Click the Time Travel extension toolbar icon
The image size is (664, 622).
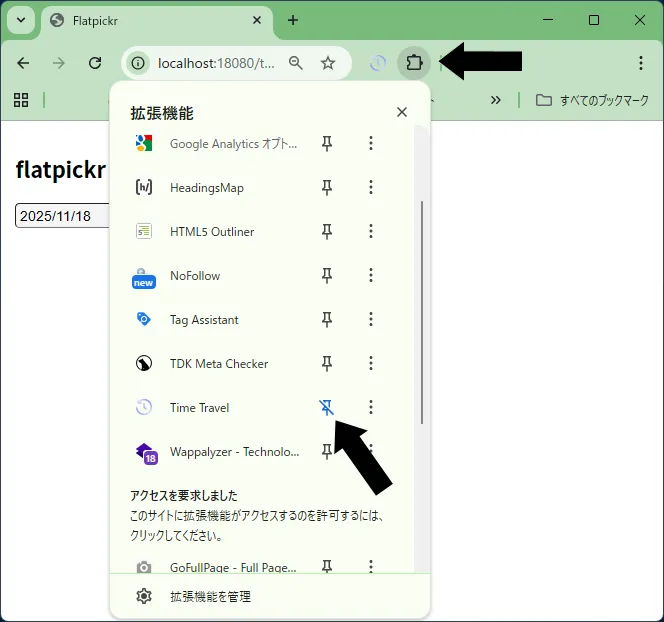[x=378, y=63]
